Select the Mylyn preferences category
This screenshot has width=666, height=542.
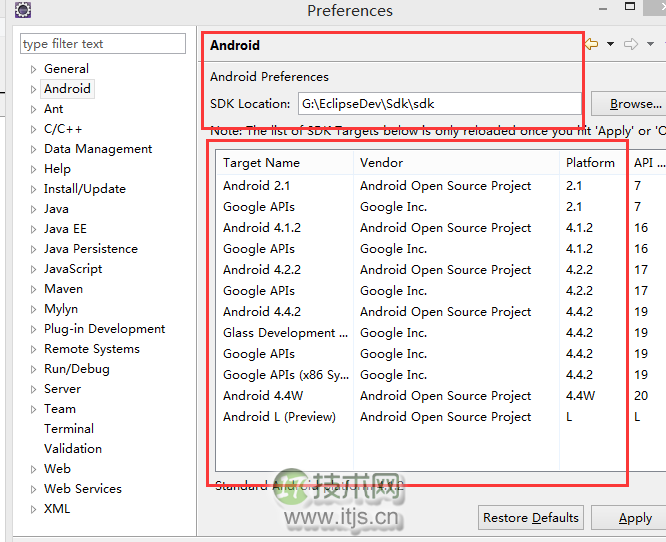tap(61, 309)
